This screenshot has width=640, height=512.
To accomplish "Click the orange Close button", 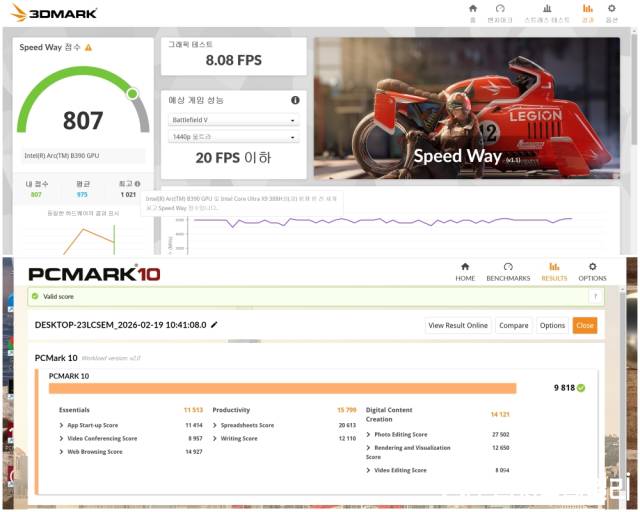I will tap(585, 325).
